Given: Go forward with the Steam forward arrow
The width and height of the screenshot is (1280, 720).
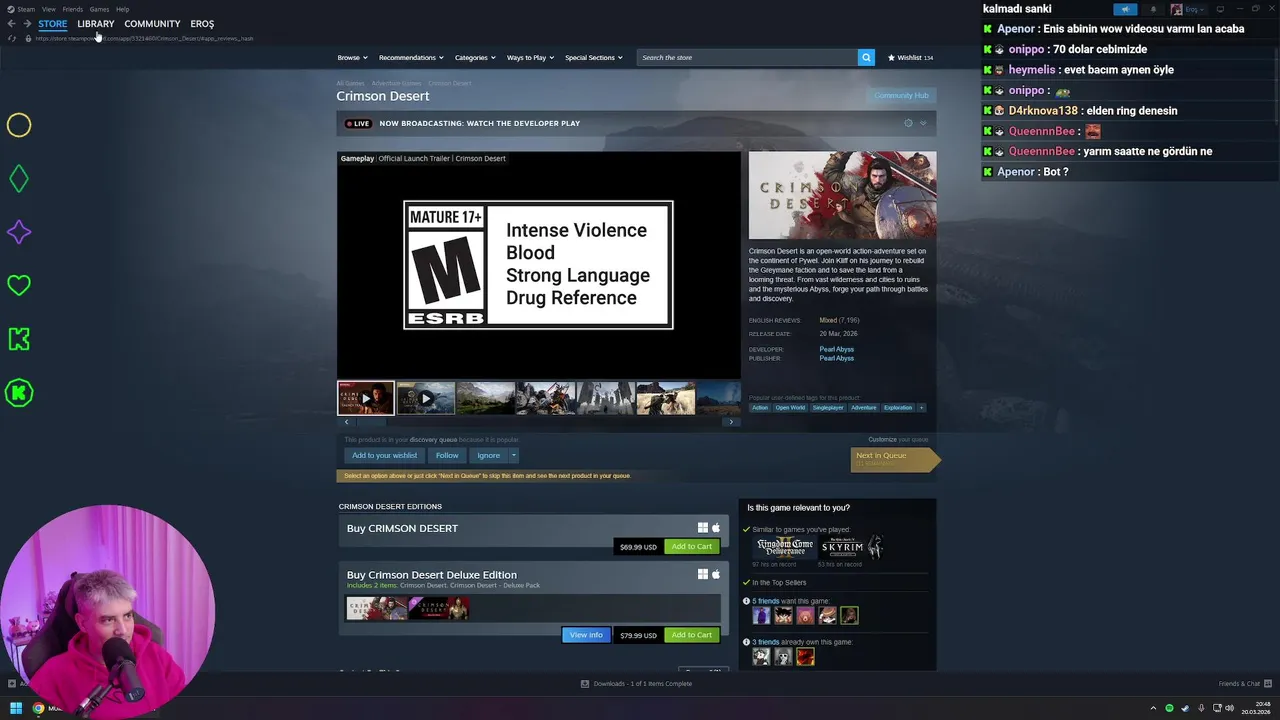Looking at the screenshot, I should (x=26, y=24).
